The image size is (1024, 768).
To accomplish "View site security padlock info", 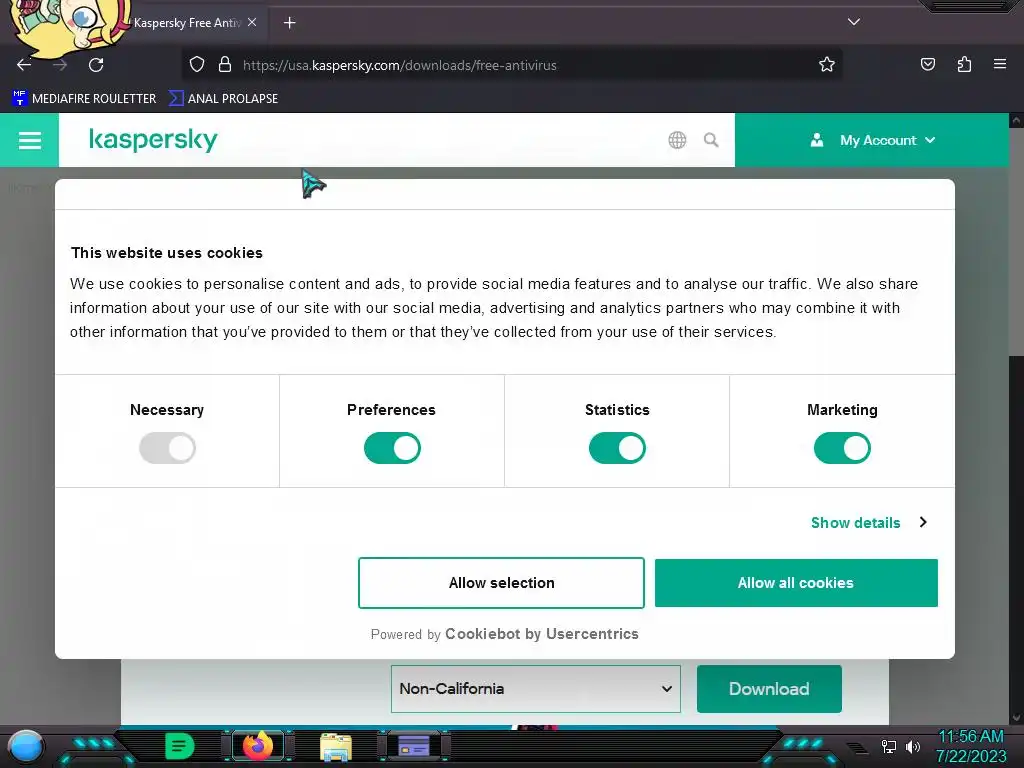I will [x=225, y=65].
